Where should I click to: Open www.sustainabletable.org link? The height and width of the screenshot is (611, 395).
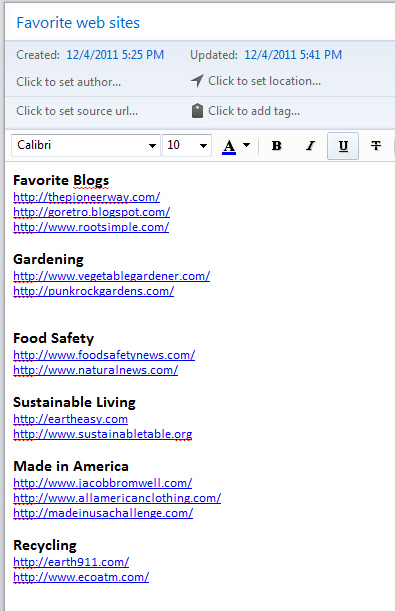pyautogui.click(x=103, y=434)
